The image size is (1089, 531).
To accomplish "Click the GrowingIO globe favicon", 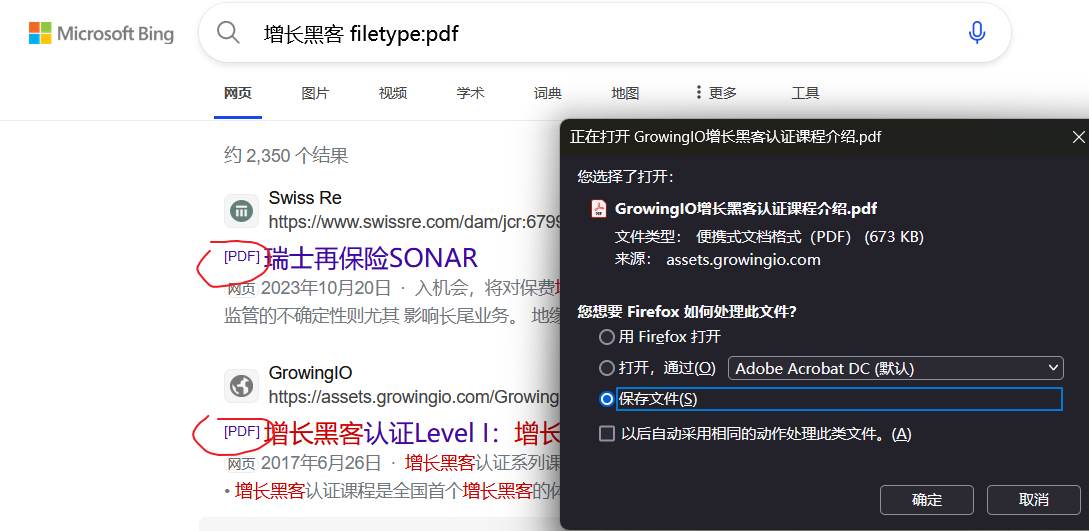I will pyautogui.click(x=241, y=385).
